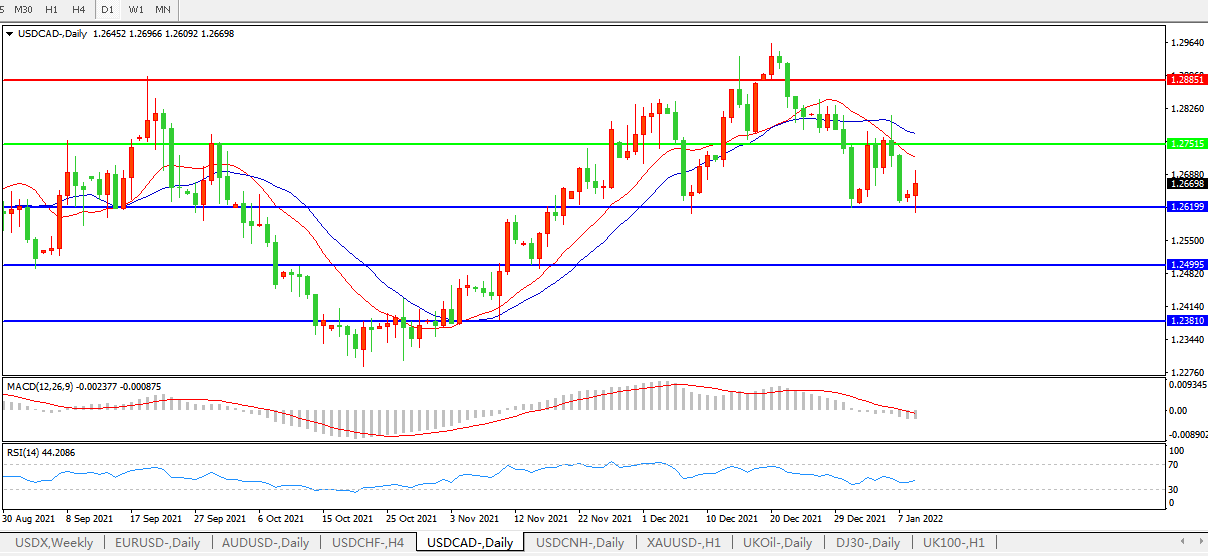Switch to the MN monthly timeframe
Viewport: 1208px width, 556px height.
[163, 10]
